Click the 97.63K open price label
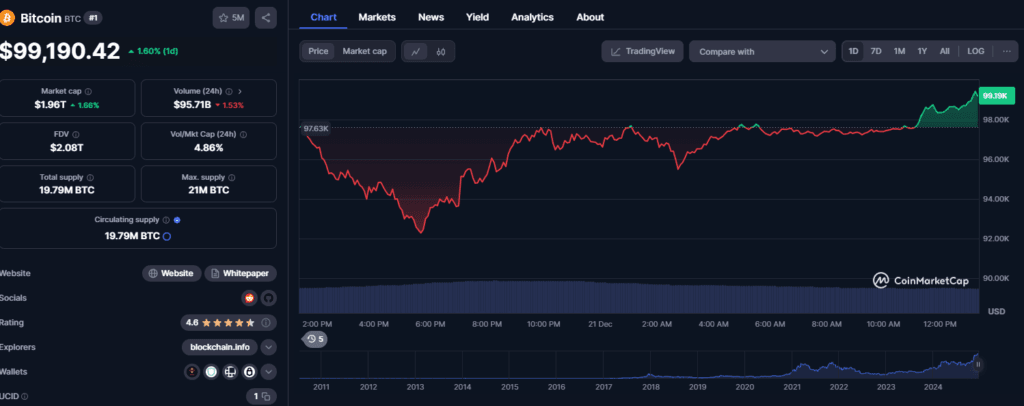Screen dimensions: 1024x406 [315, 129]
